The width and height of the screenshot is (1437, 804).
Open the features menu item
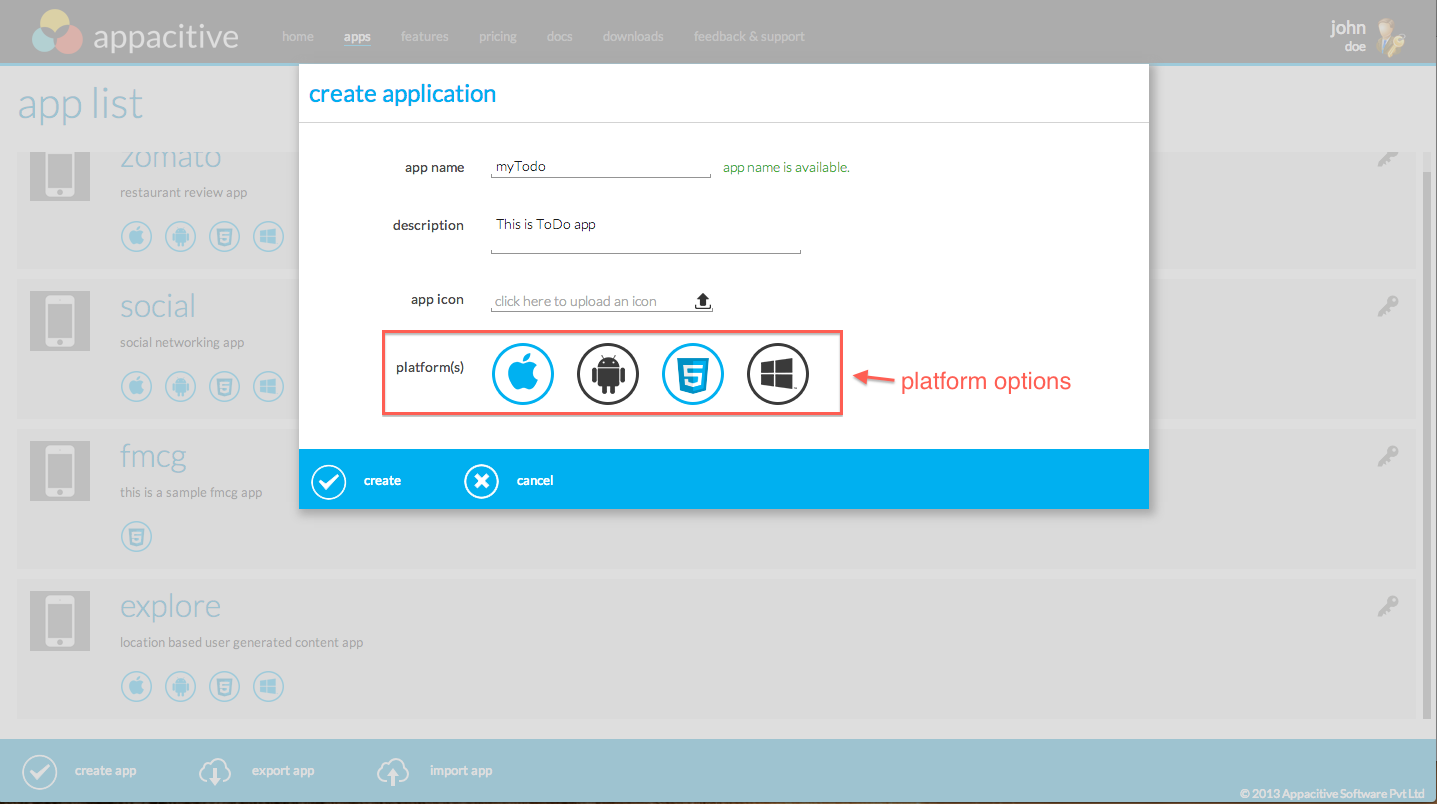[x=425, y=37]
